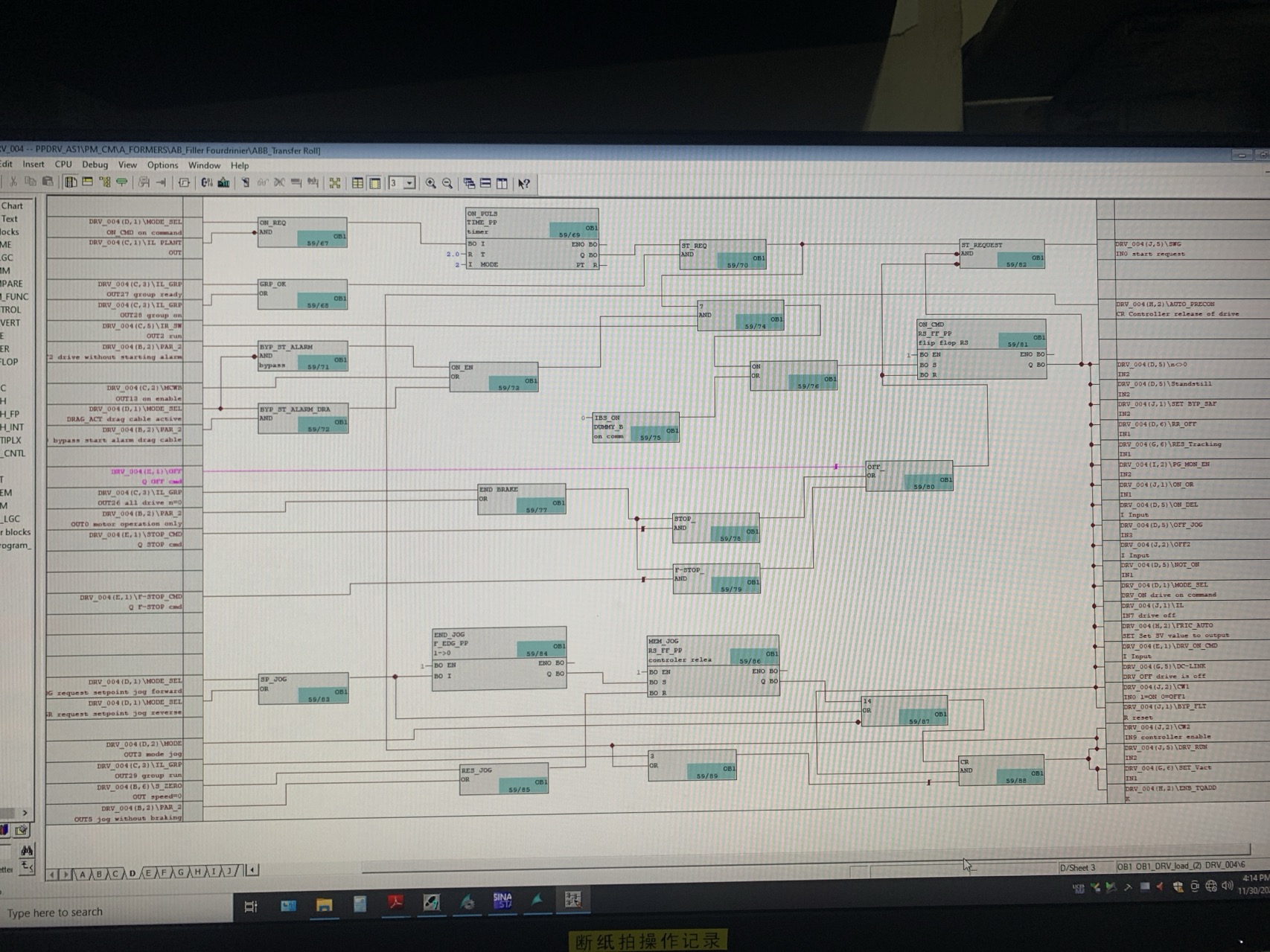Toggle the sheet view toolbar button
The width and height of the screenshot is (1270, 952).
[375, 183]
